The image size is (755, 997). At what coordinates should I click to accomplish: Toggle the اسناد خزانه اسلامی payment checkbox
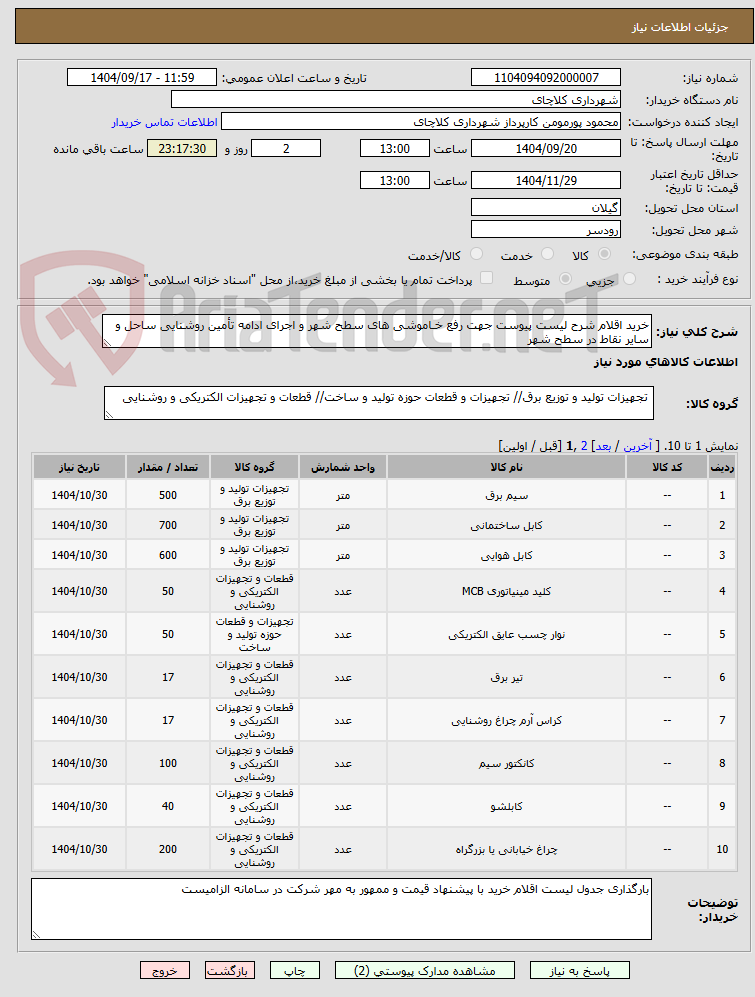coord(486,278)
